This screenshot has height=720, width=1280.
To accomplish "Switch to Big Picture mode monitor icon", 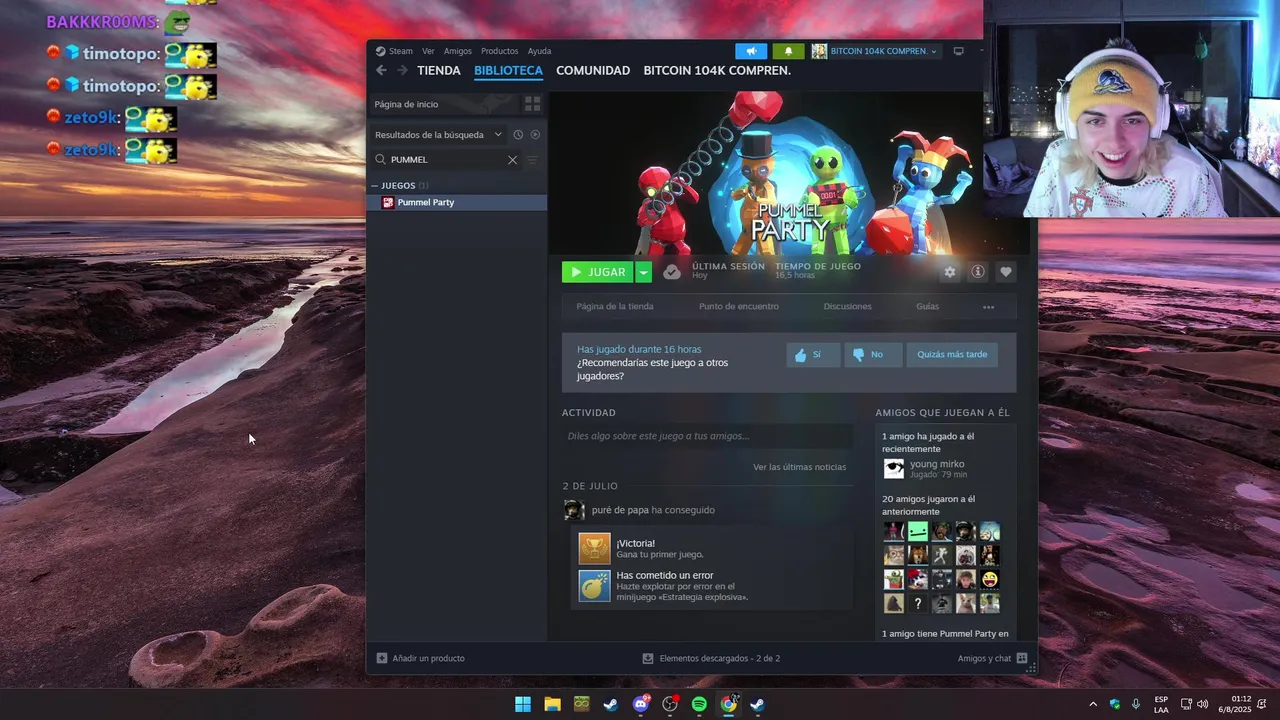I will point(958,51).
